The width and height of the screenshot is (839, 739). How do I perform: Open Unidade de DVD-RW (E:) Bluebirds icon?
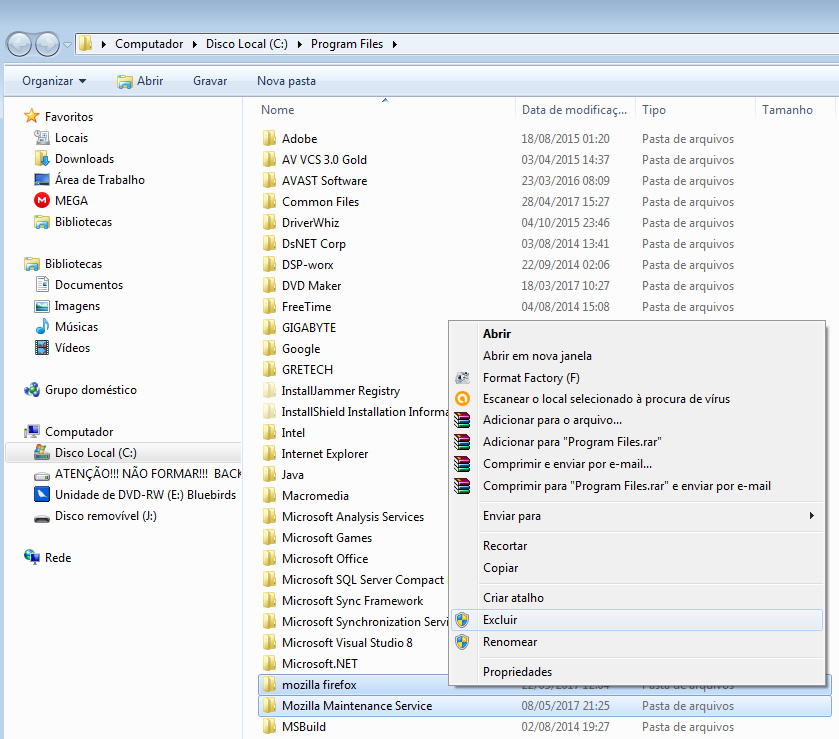pyautogui.click(x=42, y=494)
